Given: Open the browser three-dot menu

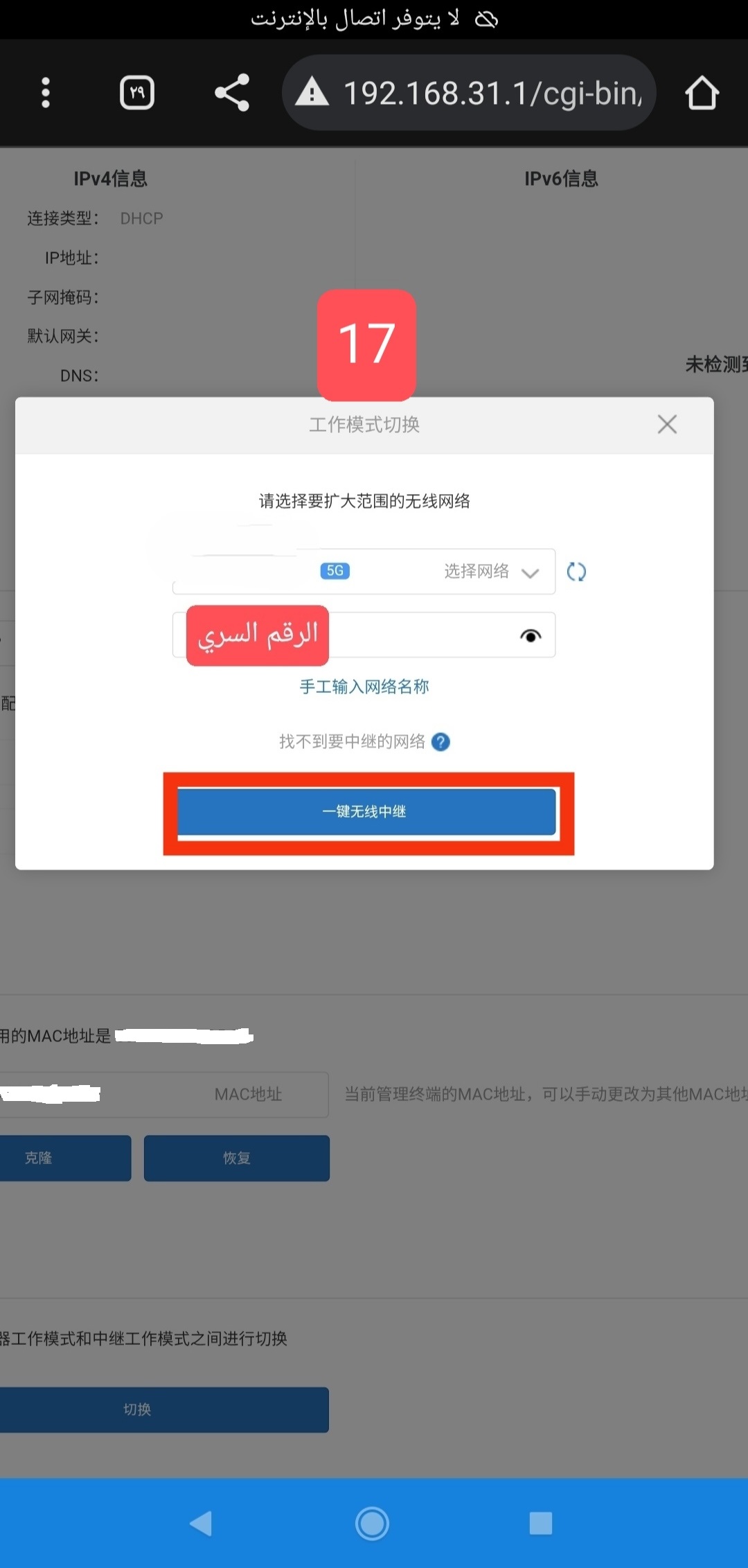Looking at the screenshot, I should [x=46, y=93].
